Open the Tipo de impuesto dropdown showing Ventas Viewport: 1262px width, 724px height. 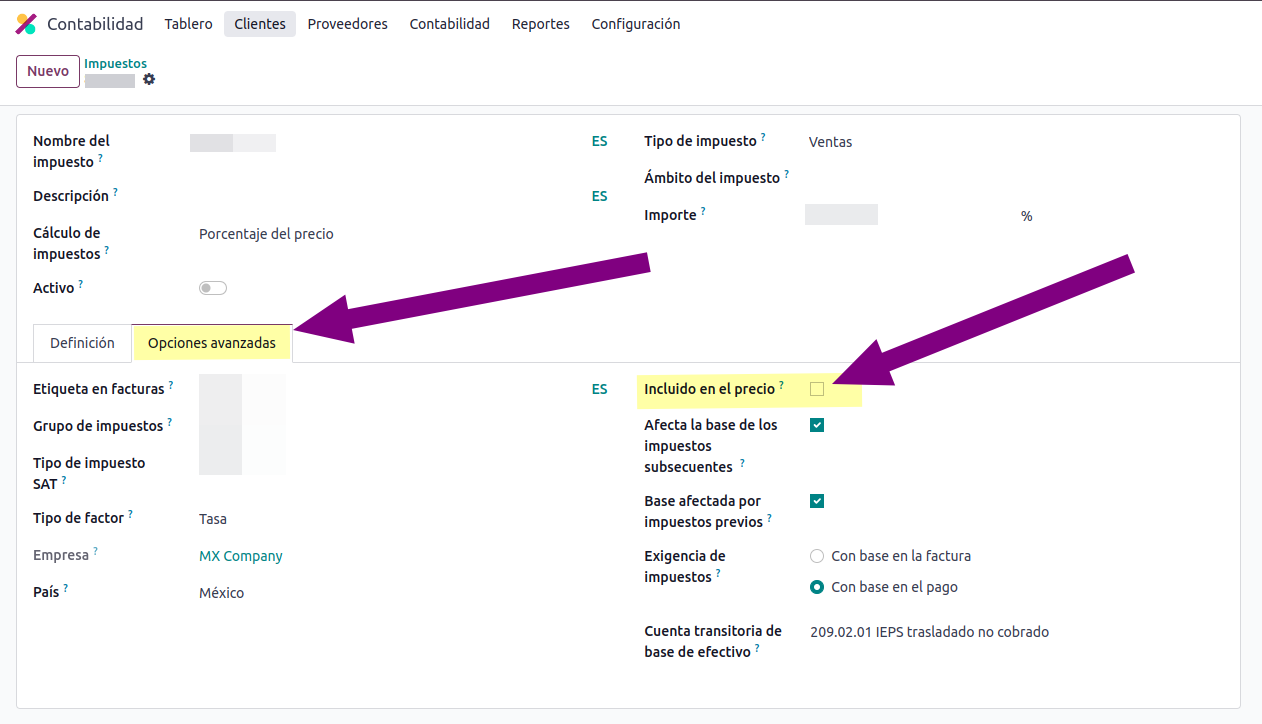(x=900, y=142)
